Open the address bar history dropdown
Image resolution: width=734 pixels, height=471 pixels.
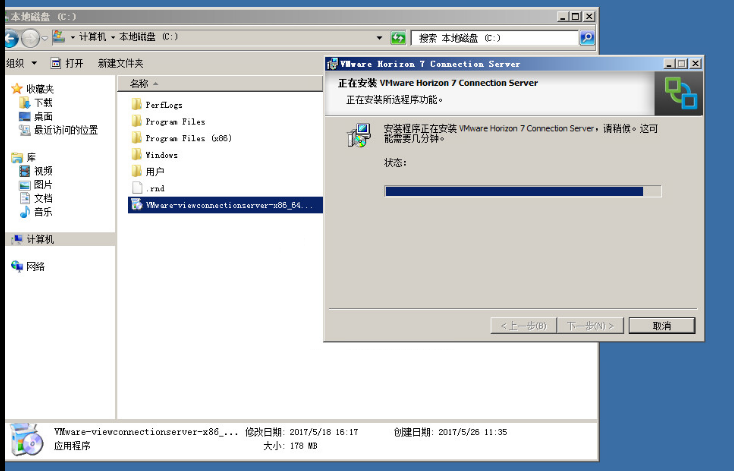[379, 37]
